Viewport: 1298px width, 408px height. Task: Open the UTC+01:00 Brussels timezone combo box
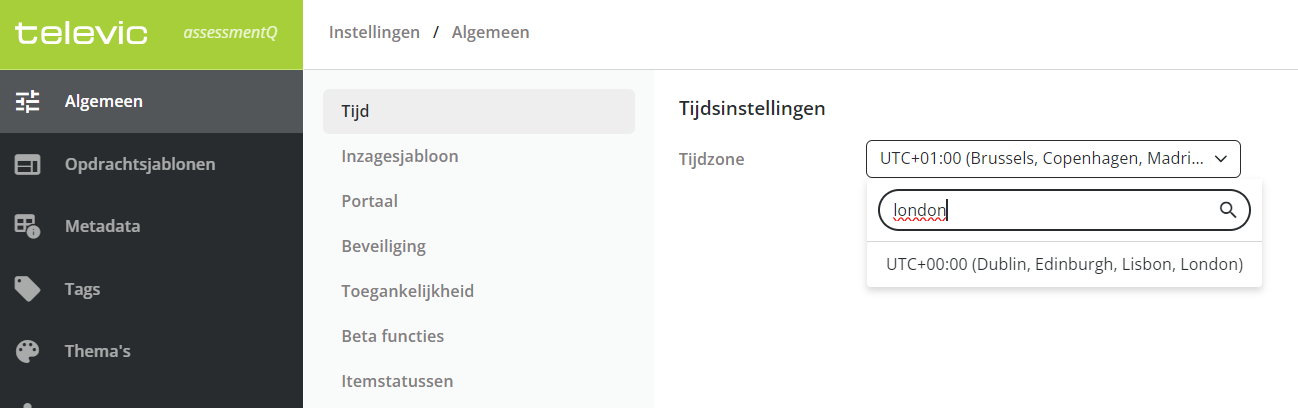pos(1053,158)
